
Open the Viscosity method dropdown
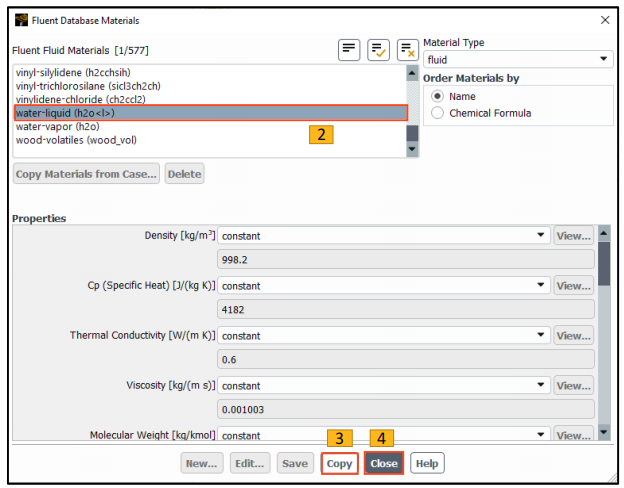coord(383,385)
